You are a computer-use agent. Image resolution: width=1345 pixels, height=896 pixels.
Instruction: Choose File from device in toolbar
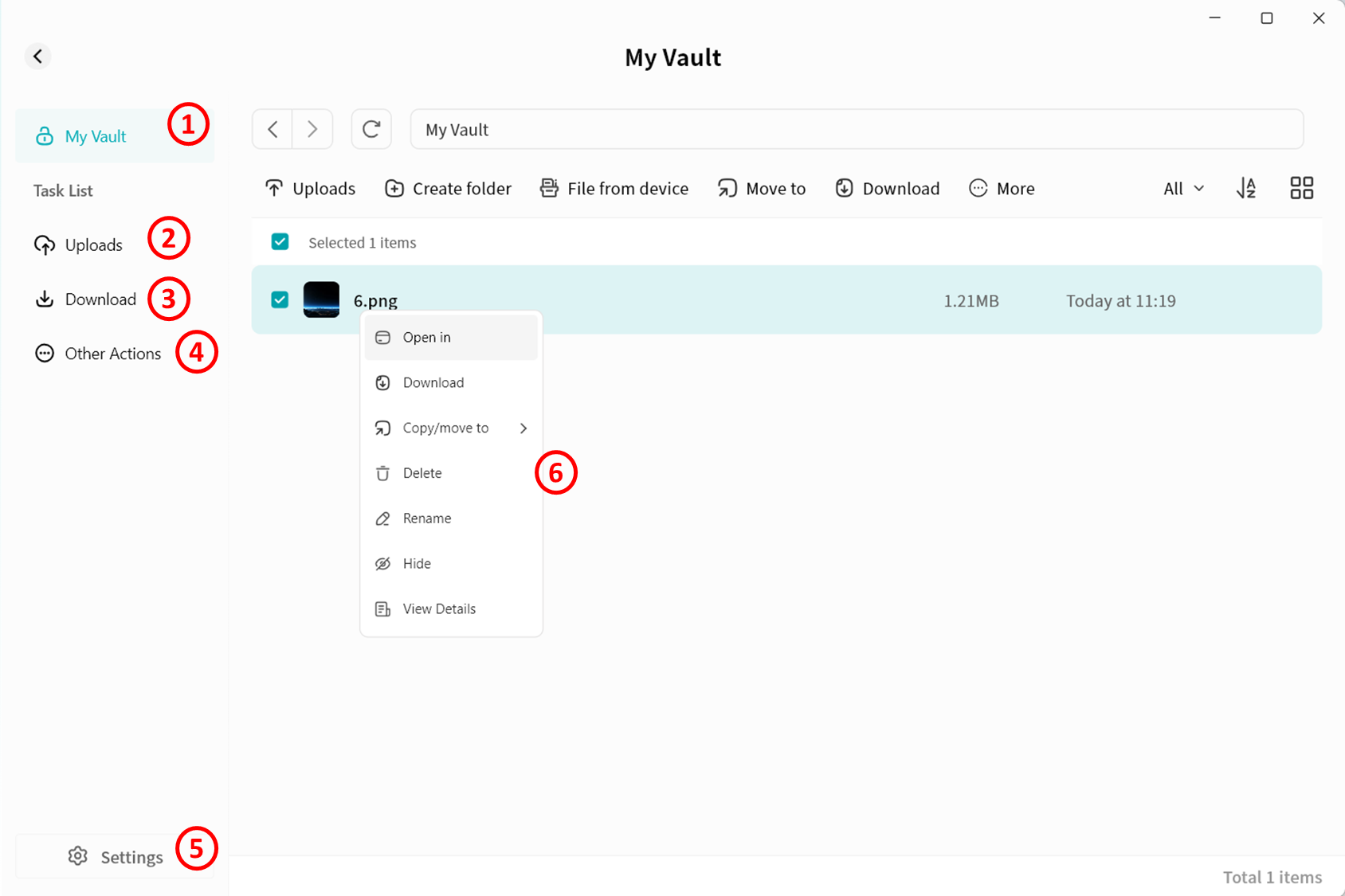click(614, 189)
